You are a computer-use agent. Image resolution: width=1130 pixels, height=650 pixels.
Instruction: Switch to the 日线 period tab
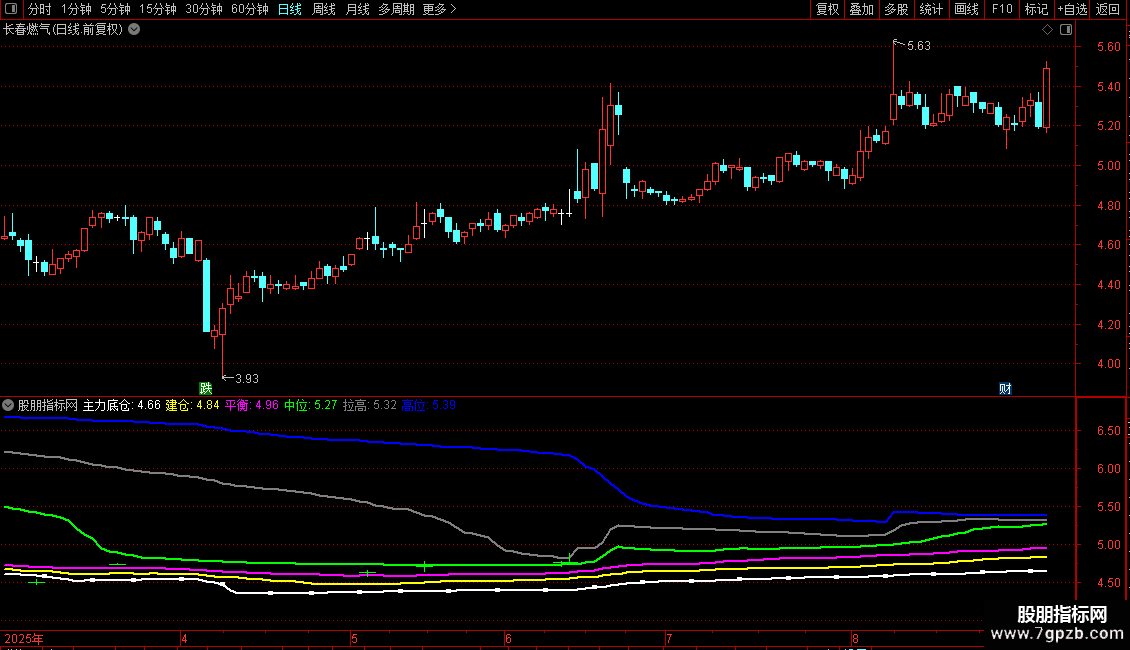point(290,9)
